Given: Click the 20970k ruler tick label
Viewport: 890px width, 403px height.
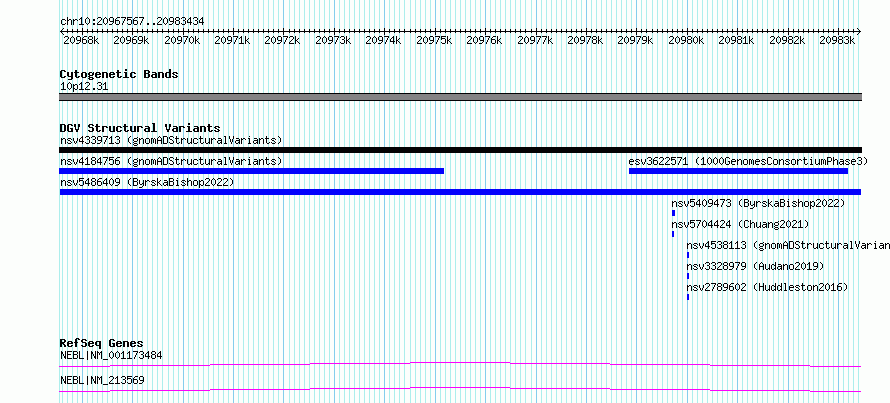Looking at the screenshot, I should pos(182,40).
